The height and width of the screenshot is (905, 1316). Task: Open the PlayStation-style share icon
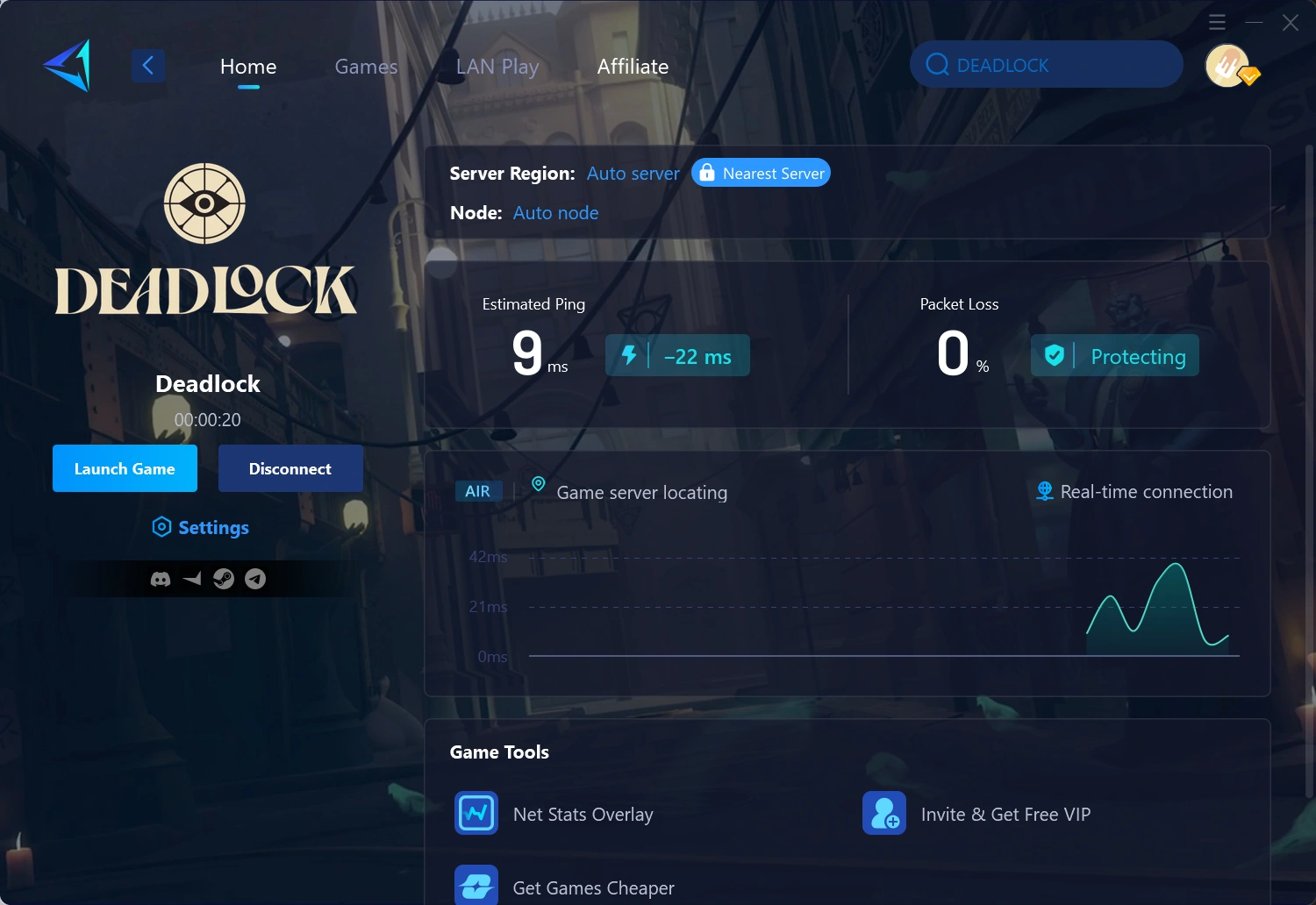coord(192,579)
